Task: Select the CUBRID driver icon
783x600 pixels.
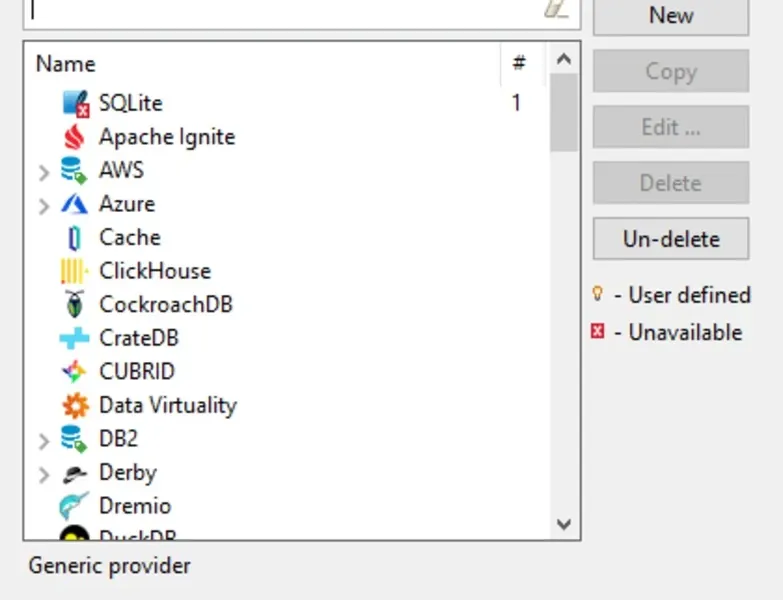Action: [75, 372]
